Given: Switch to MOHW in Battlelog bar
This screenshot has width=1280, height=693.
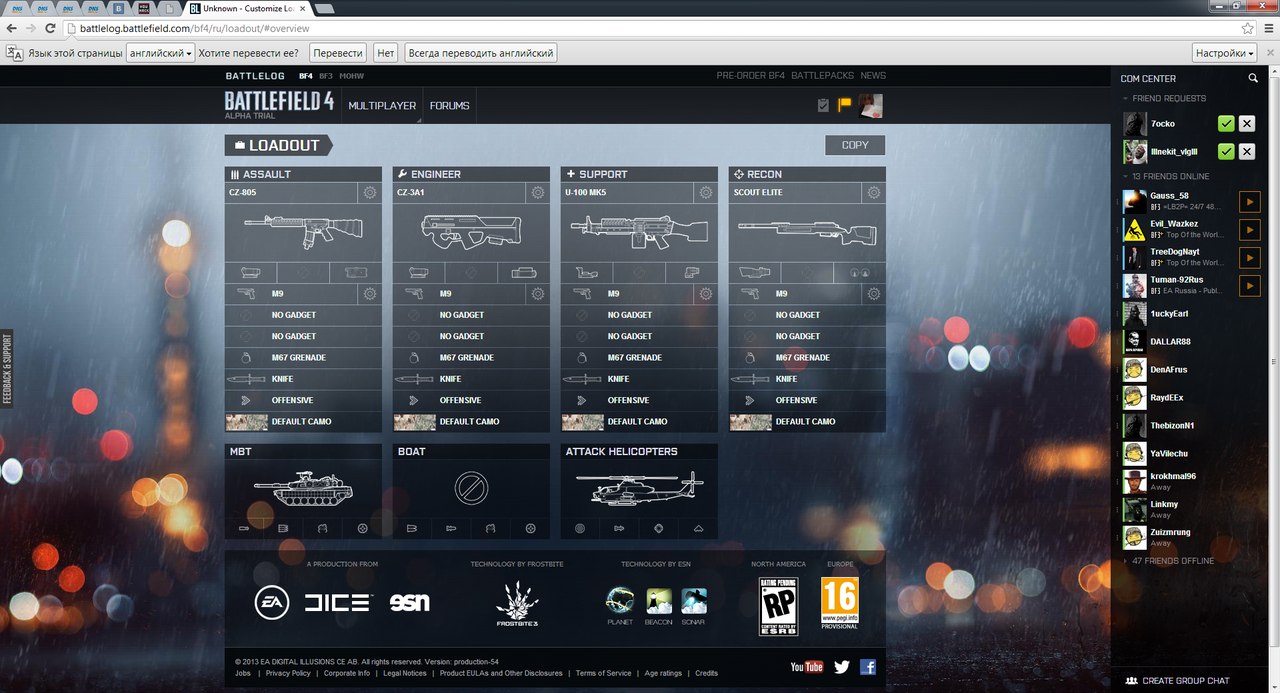Looking at the screenshot, I should point(352,76).
